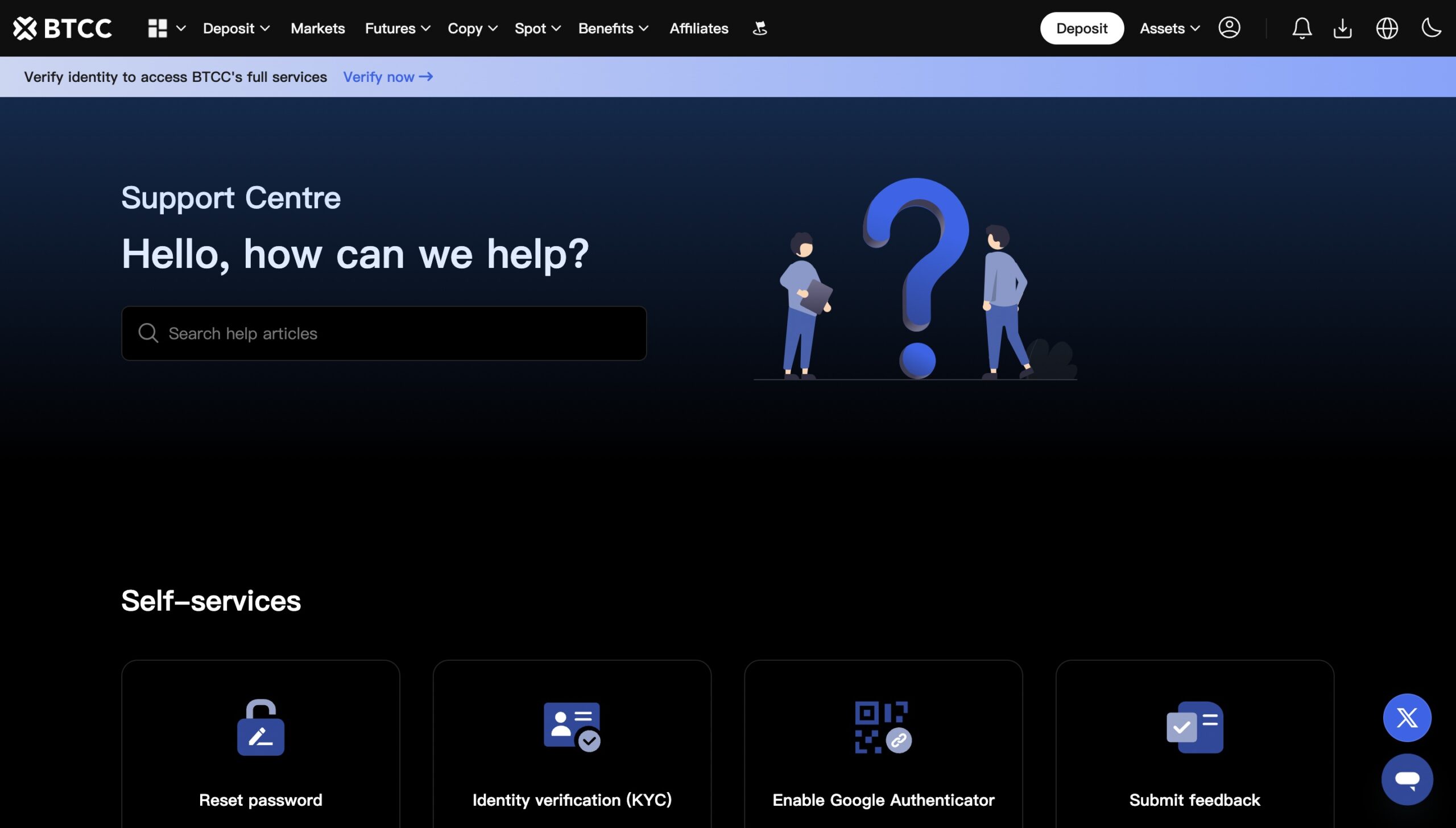Open the X (Twitter) floating button
Image resolution: width=1456 pixels, height=828 pixels.
pos(1407,718)
